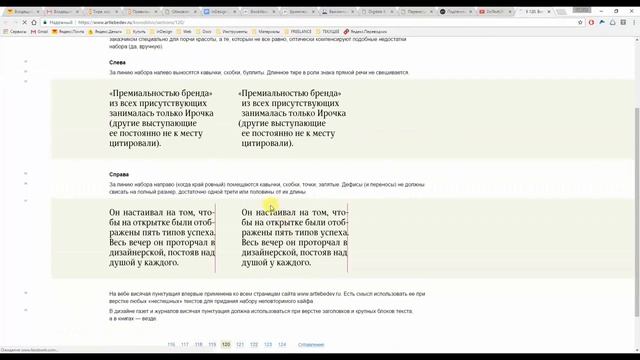The width and height of the screenshot is (640, 360).
Task: Open the Docs bookmarks folder
Action: pos(204,31)
